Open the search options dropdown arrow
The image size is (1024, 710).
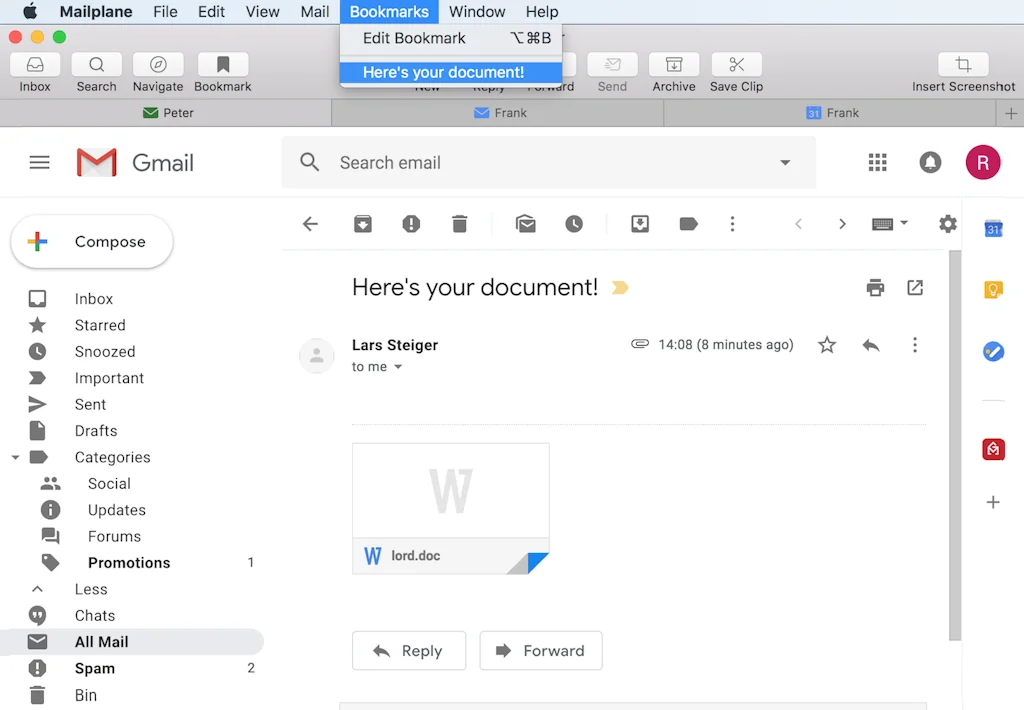[786, 162]
